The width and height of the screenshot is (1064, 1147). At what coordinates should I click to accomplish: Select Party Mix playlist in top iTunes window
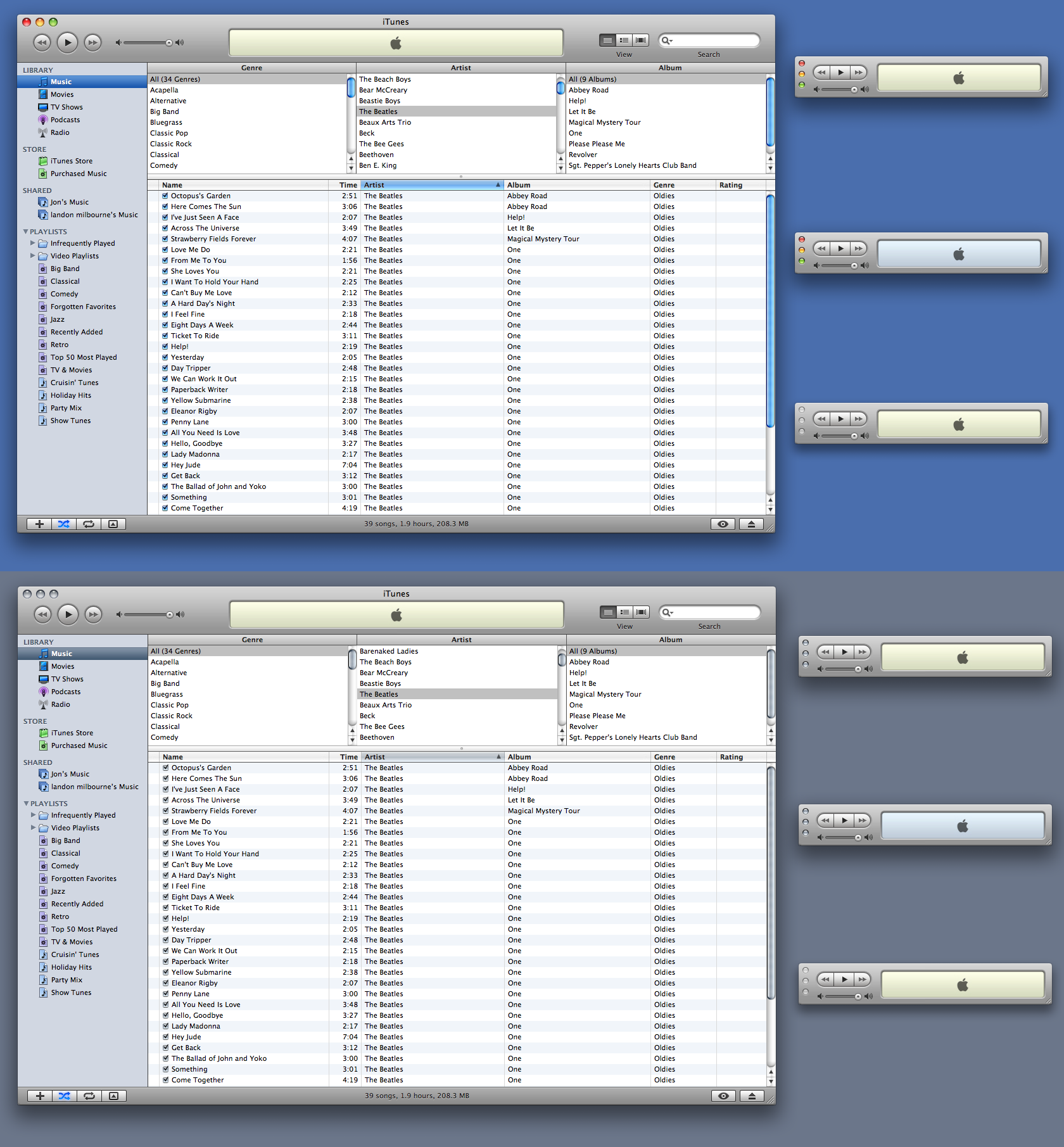tap(66, 408)
